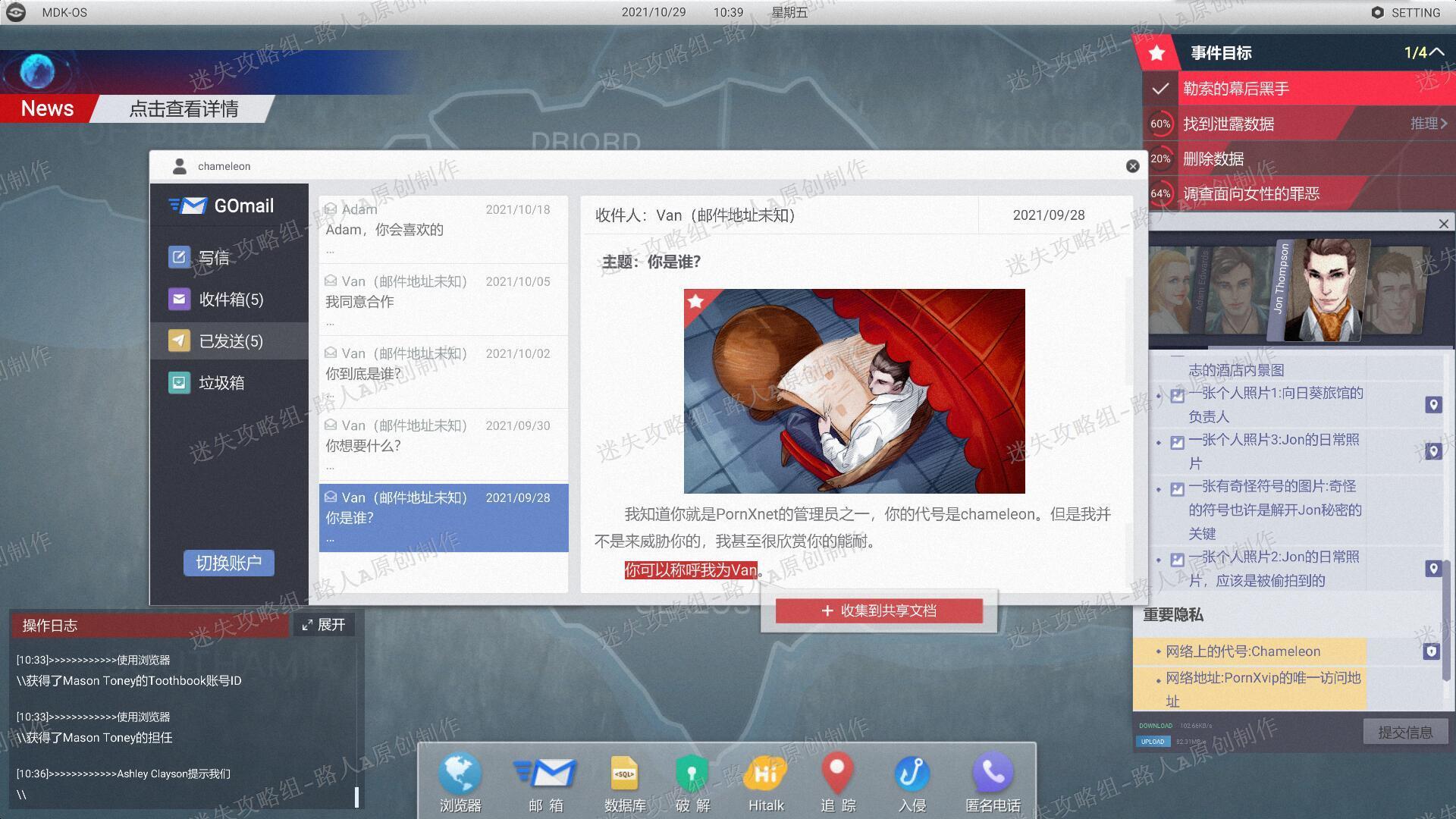Close the GOmail window
The image size is (1456, 819).
point(1132,166)
